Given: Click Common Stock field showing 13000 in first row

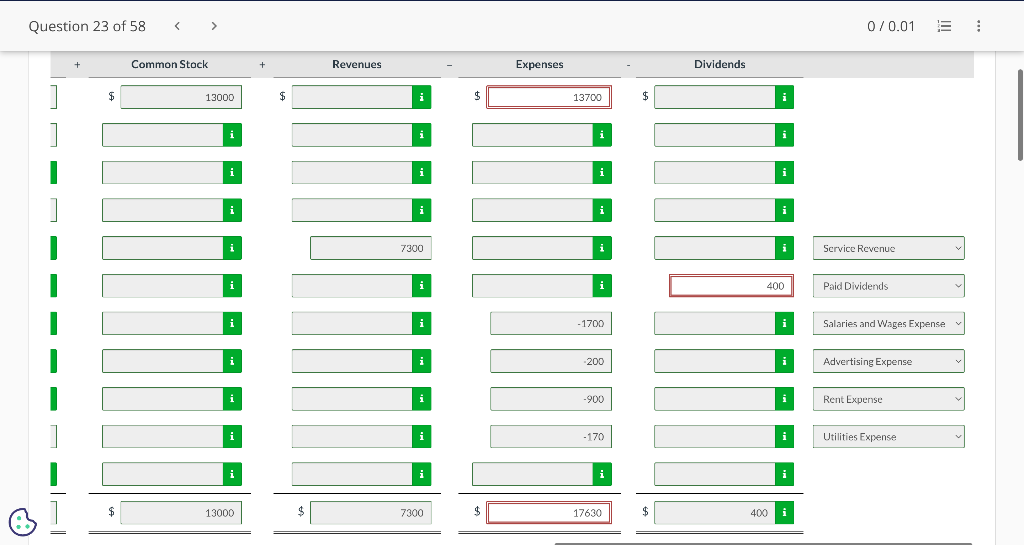Looking at the screenshot, I should click(x=181, y=97).
